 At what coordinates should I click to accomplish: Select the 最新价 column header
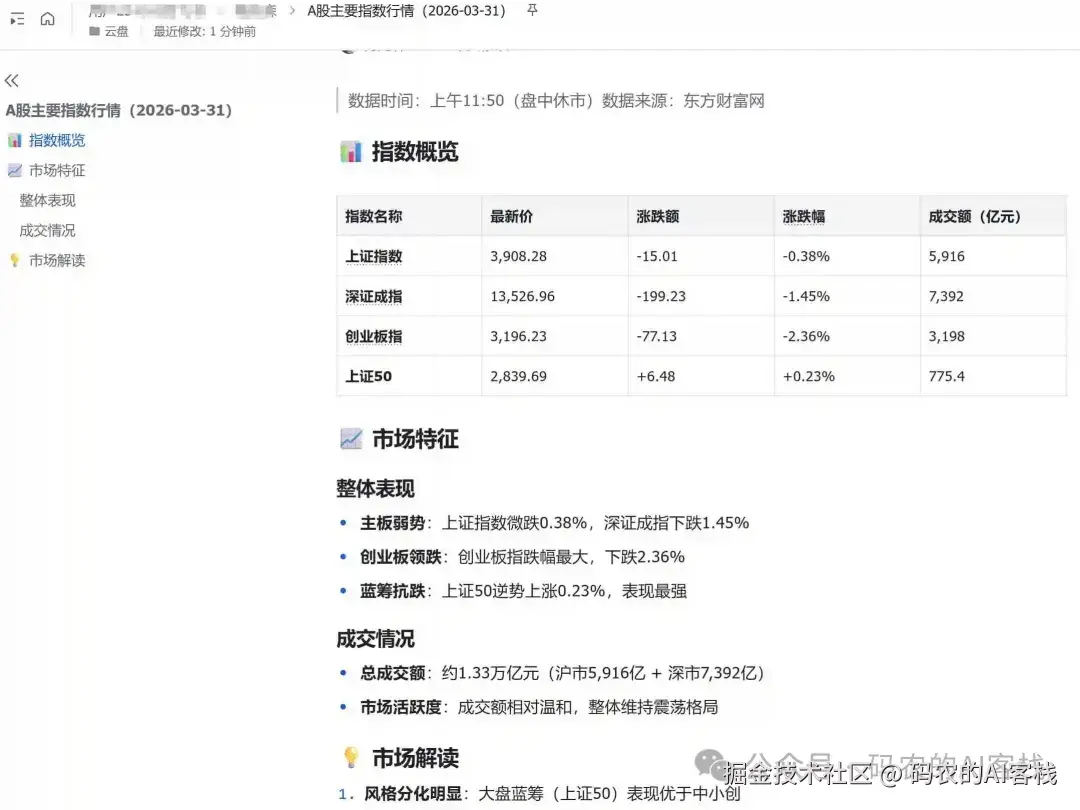click(554, 216)
